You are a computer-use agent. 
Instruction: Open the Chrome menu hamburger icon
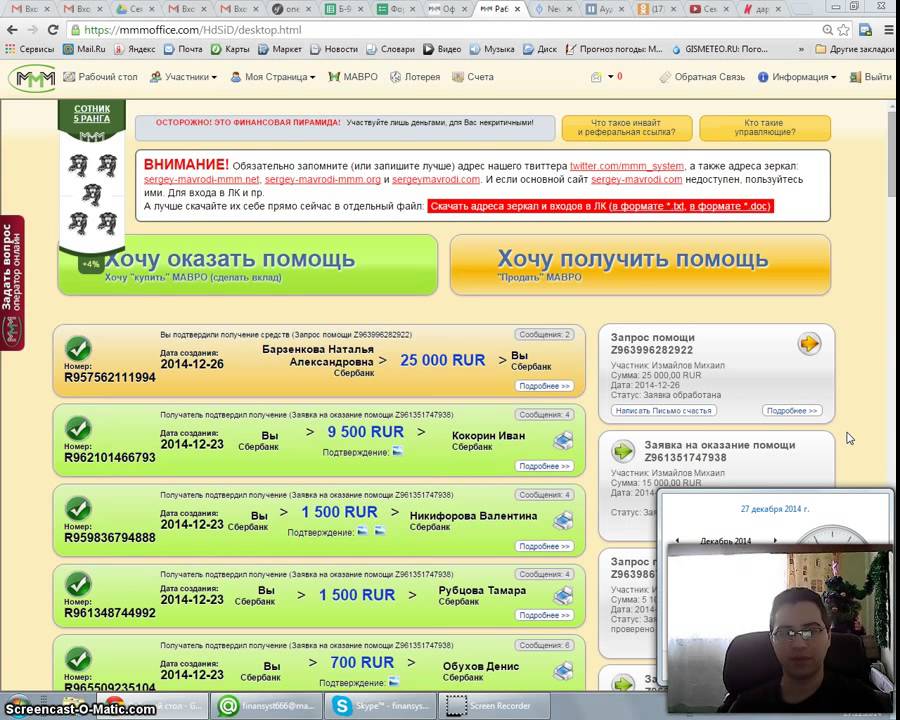[889, 30]
